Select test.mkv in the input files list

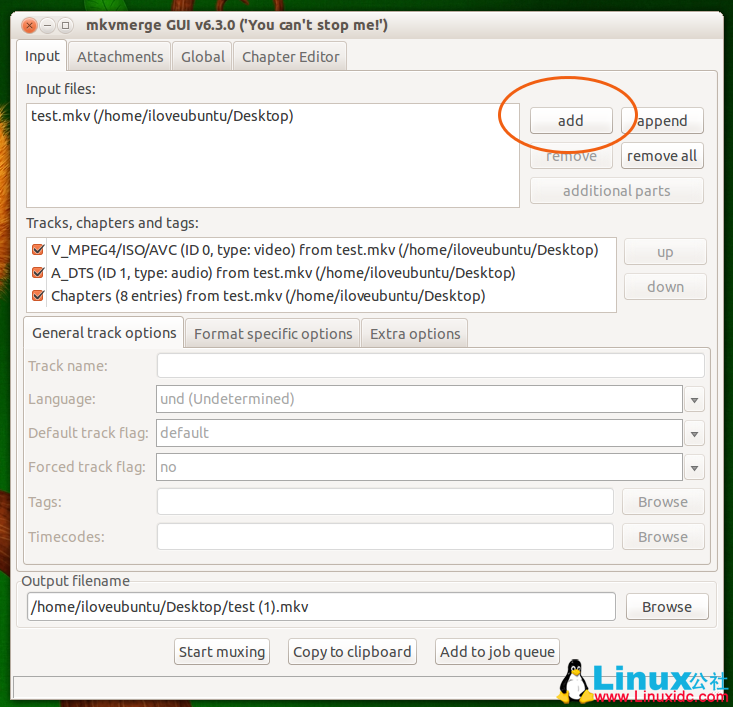162,116
